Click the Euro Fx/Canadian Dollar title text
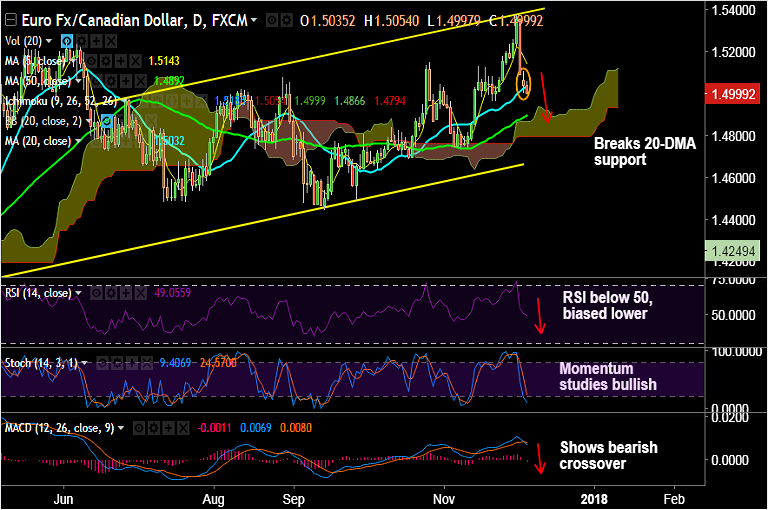The width and height of the screenshot is (768, 510). tap(135, 21)
